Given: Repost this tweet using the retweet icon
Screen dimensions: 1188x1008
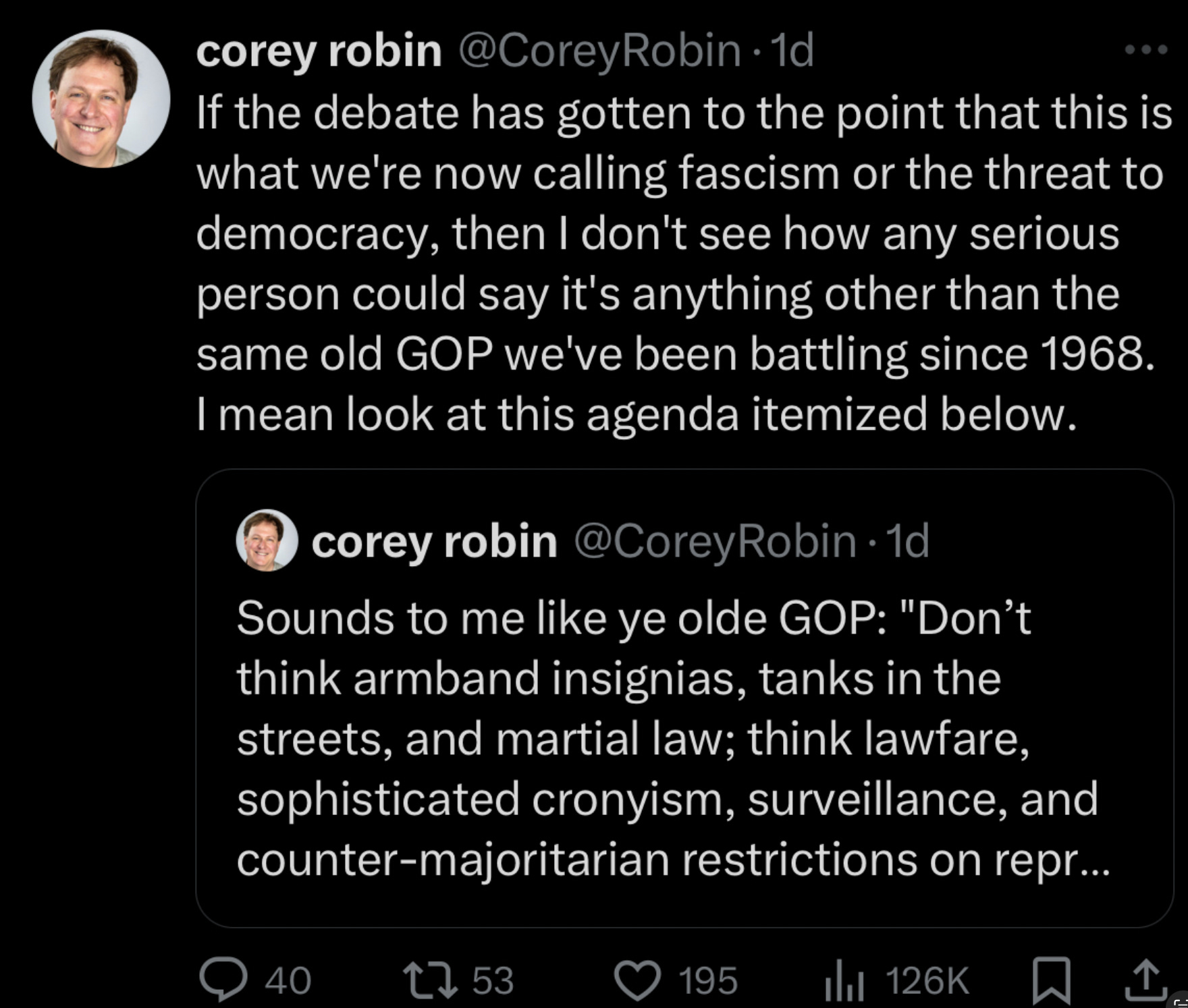Looking at the screenshot, I should pos(430,980).
